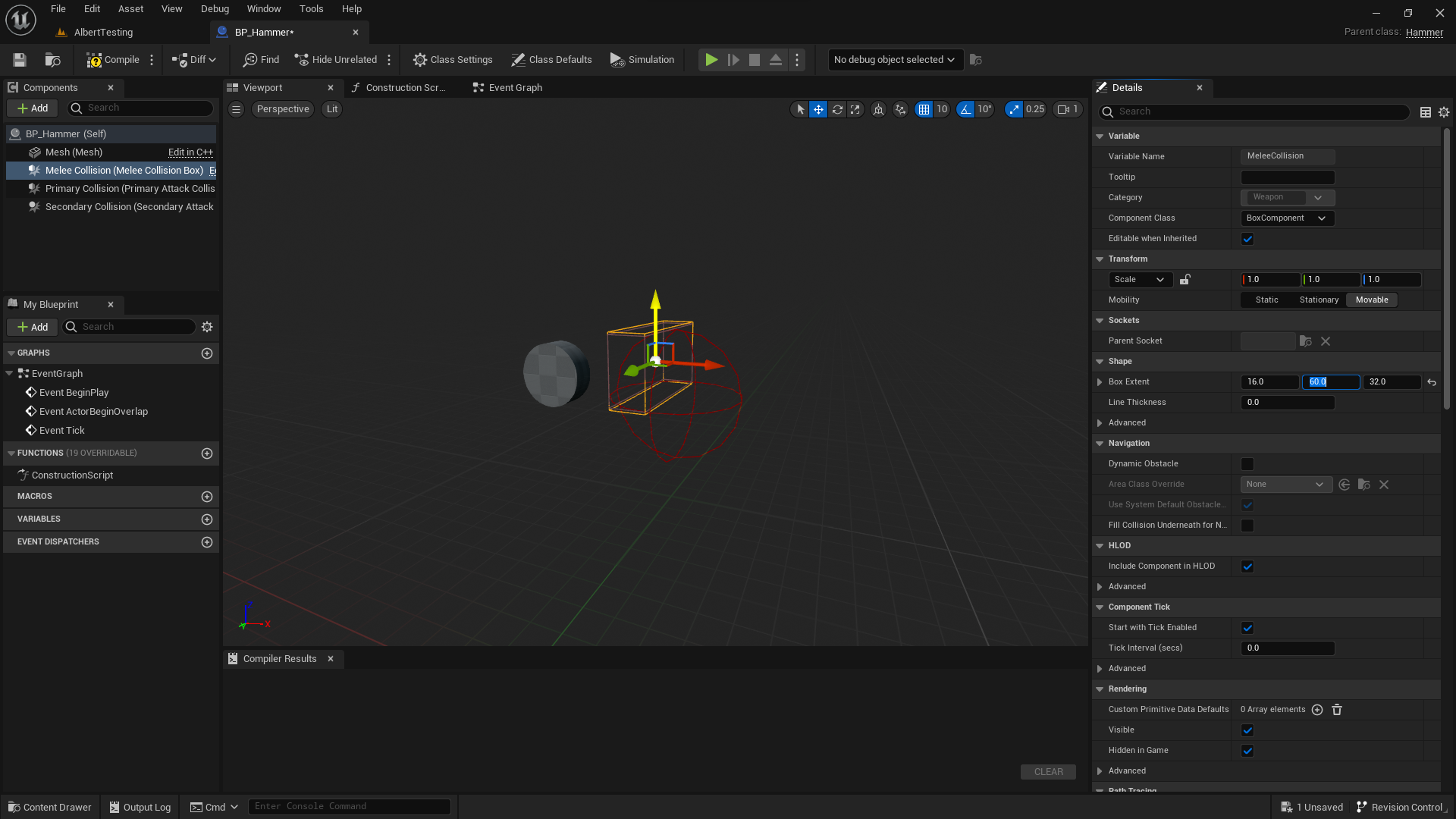This screenshot has width=1456, height=819.
Task: Click the lock scale ratio icon
Action: tap(1185, 280)
